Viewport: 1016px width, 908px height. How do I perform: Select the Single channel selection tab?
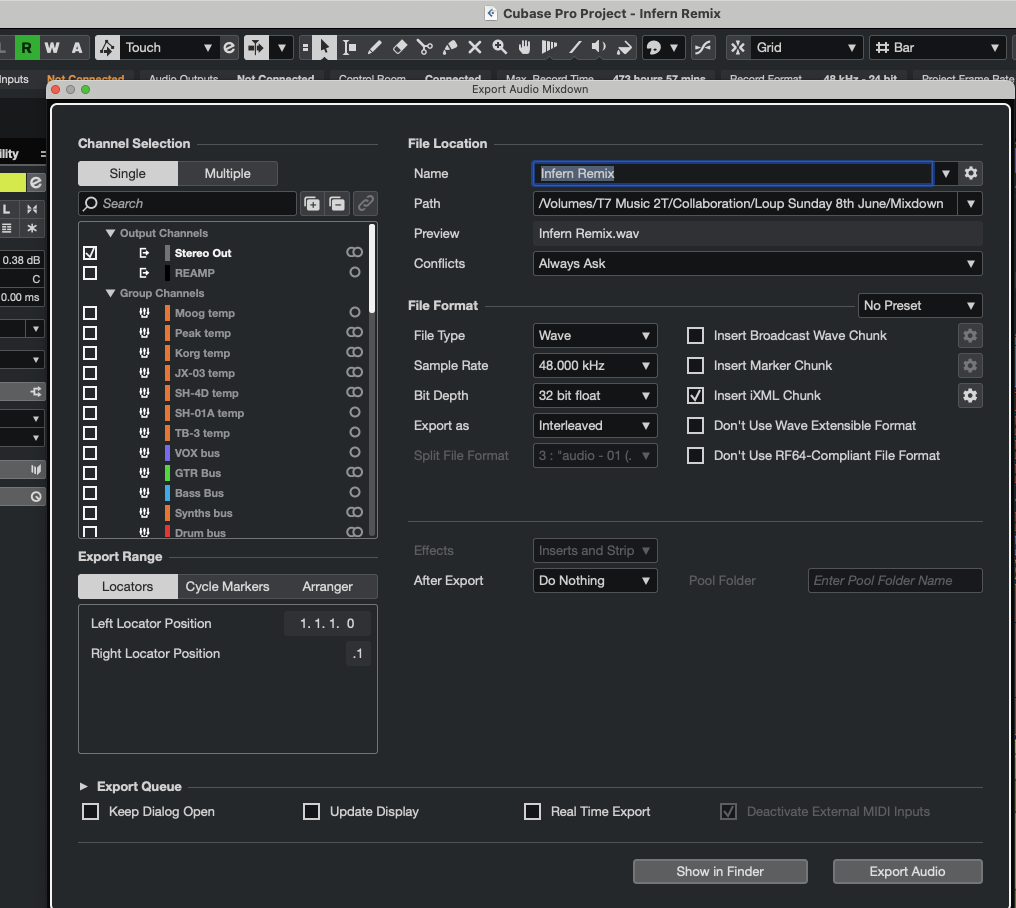(128, 173)
